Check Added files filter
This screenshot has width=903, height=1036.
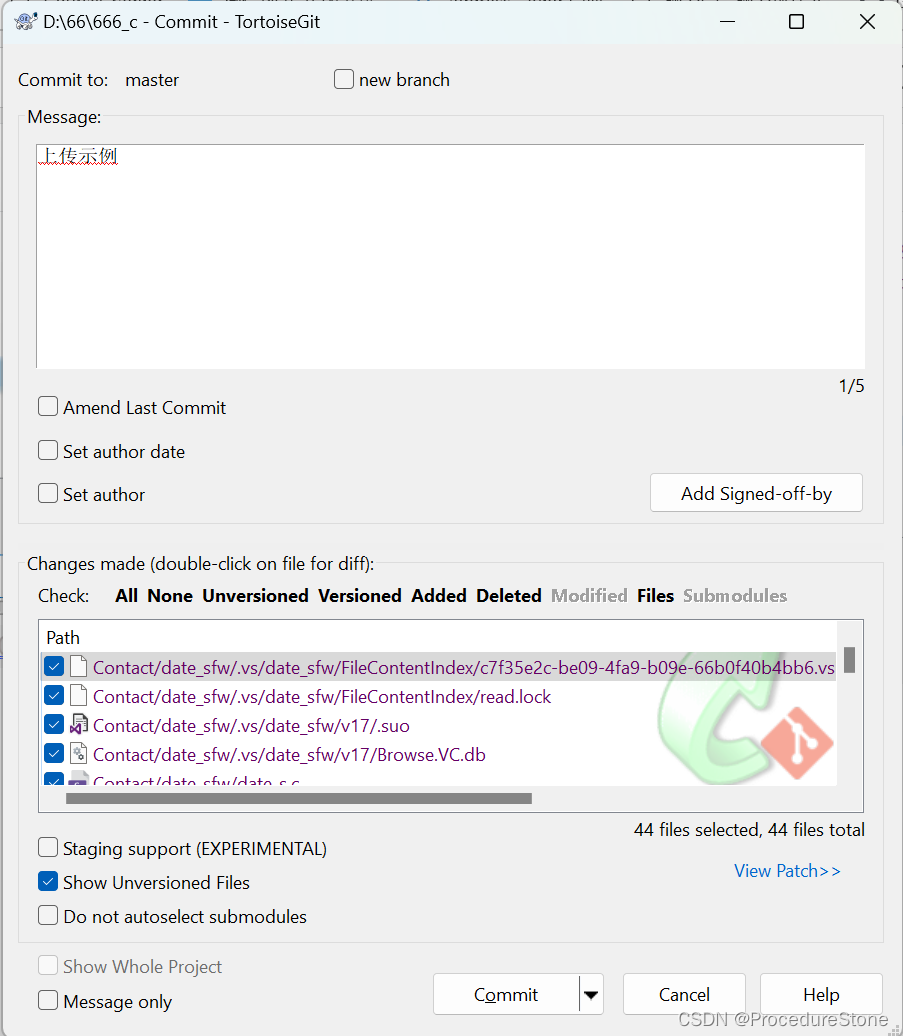tap(439, 595)
